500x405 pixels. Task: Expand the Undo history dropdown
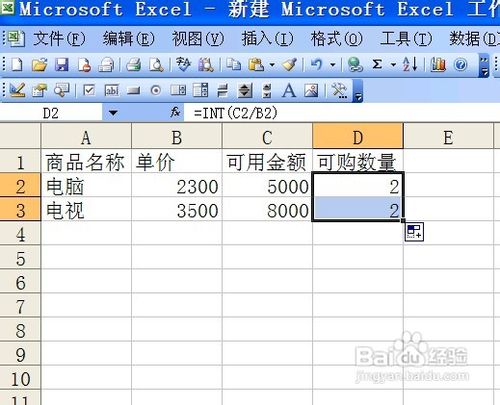333,64
